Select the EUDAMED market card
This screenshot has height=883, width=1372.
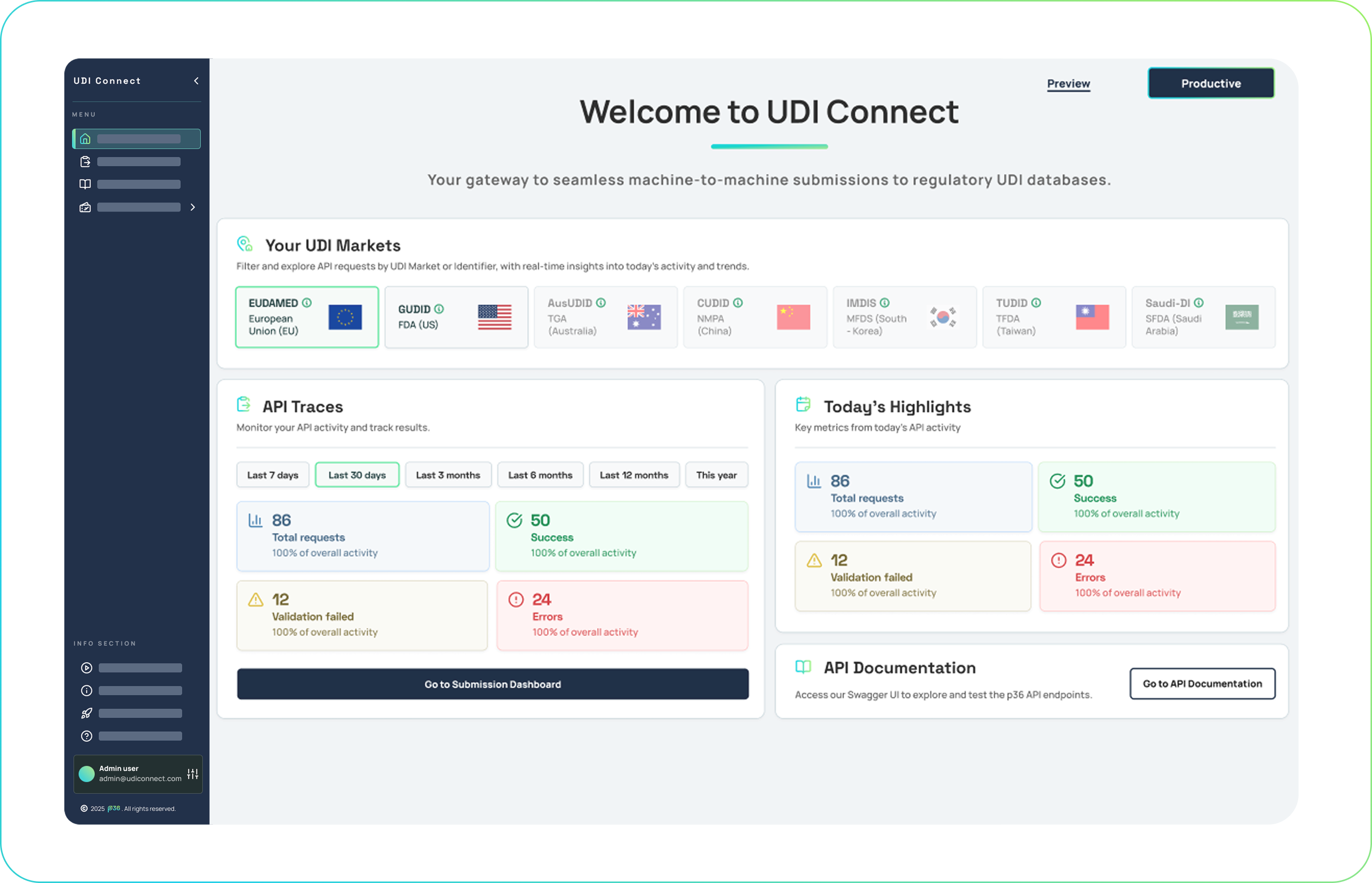[307, 317]
